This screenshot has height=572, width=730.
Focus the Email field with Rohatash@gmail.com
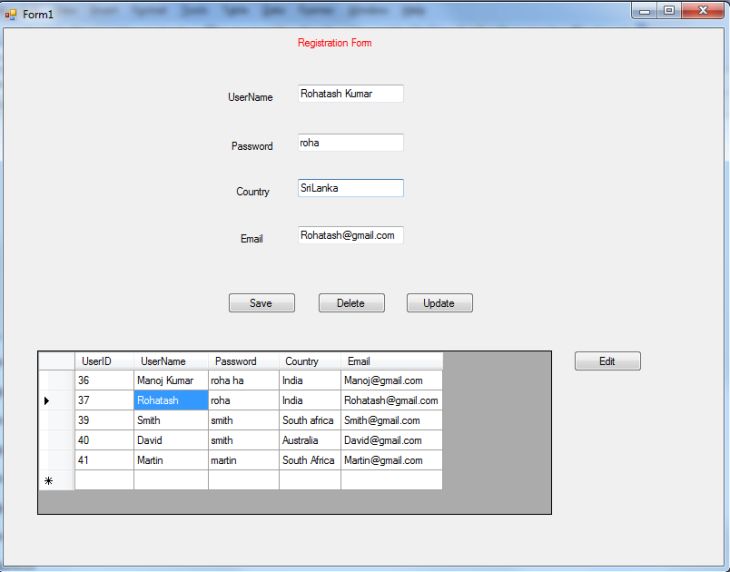click(x=351, y=235)
